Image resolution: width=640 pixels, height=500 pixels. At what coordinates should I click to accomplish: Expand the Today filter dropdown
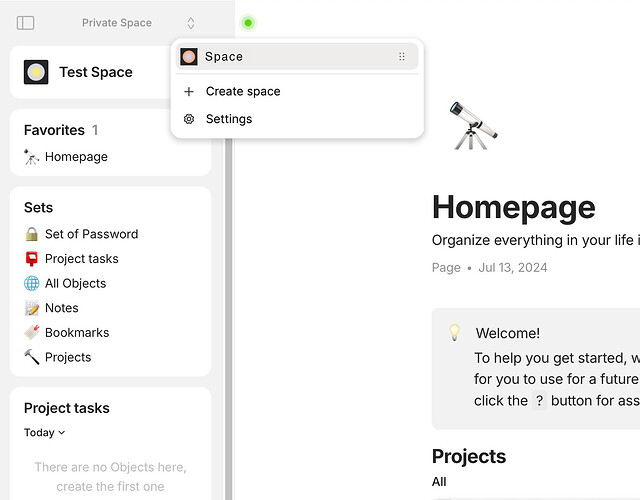tap(44, 433)
